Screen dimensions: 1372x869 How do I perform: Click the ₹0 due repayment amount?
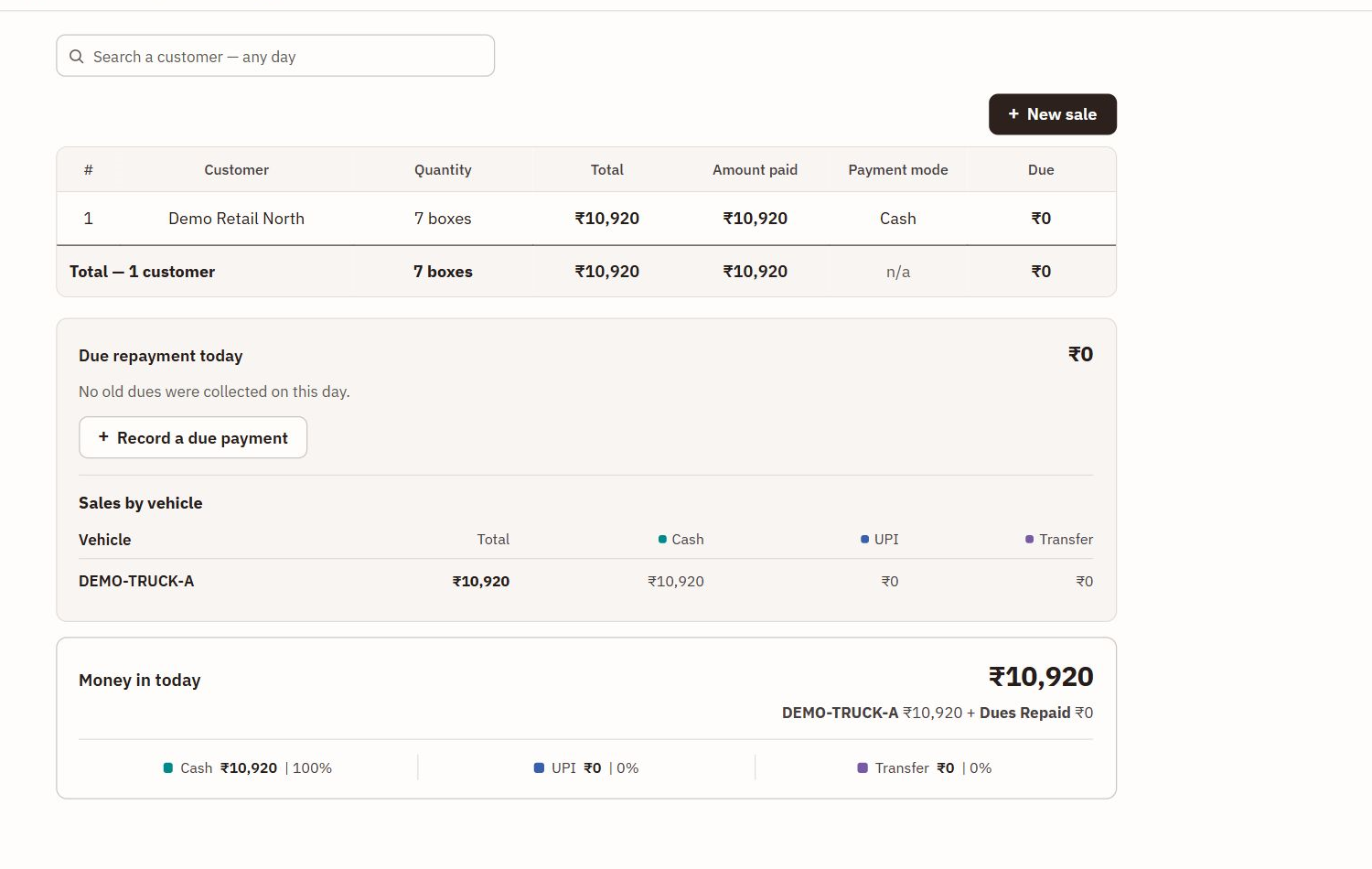point(1081,354)
